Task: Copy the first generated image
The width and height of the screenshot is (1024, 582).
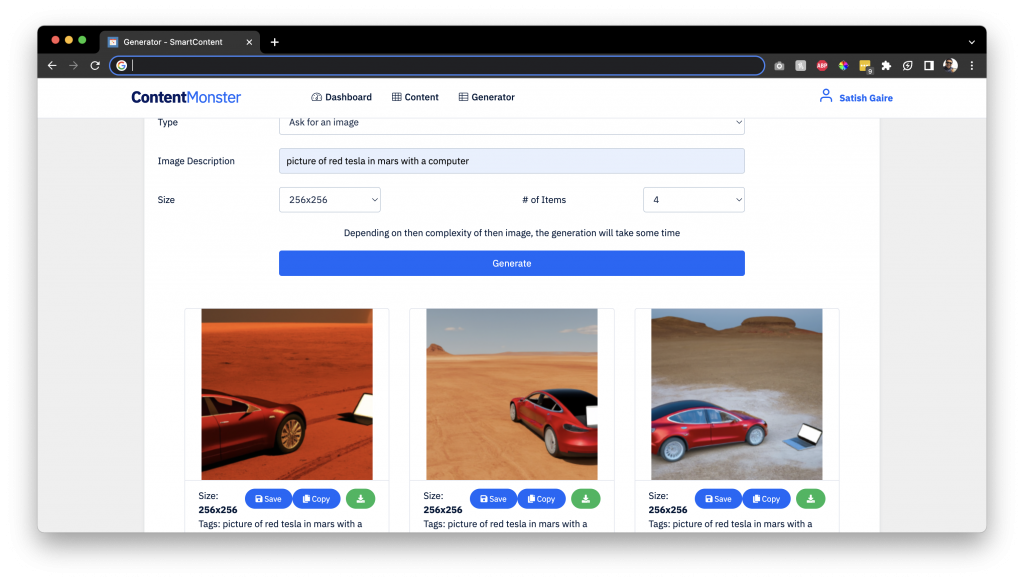Action: click(x=317, y=499)
